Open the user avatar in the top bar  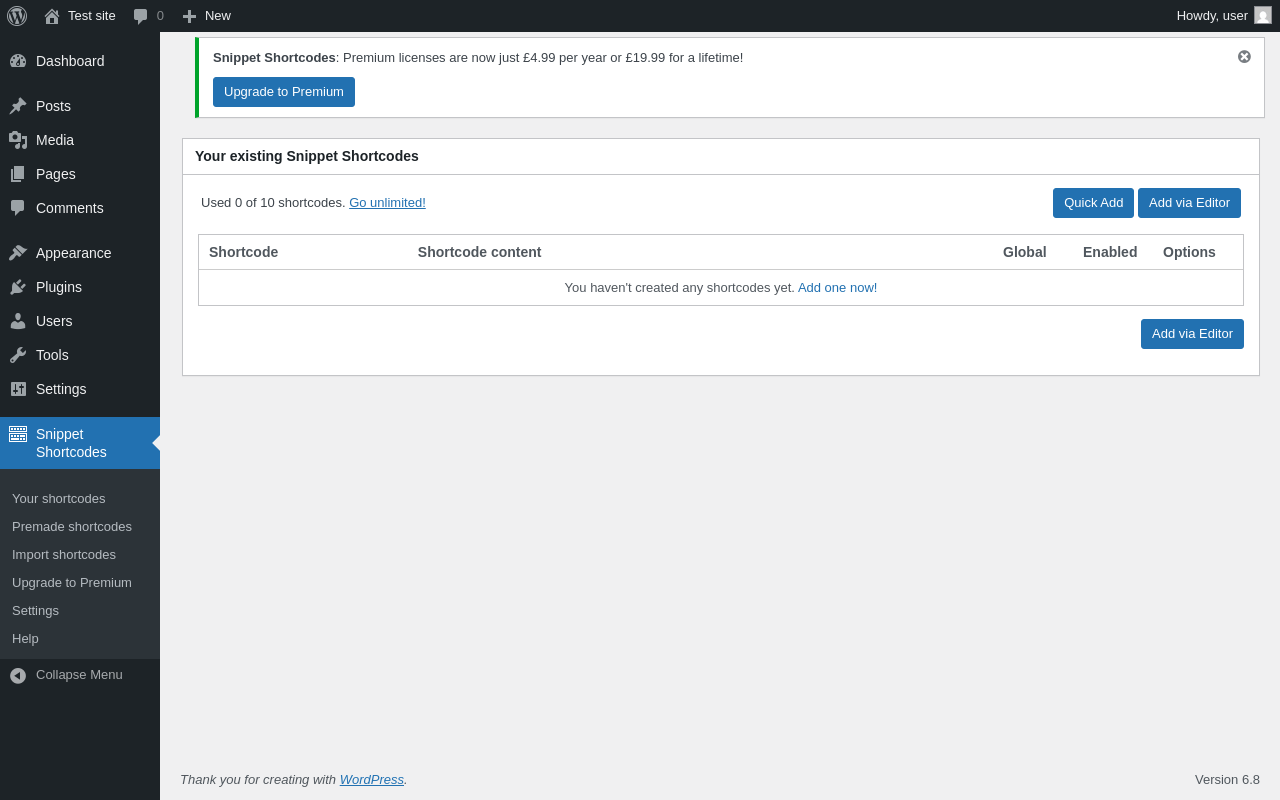pos(1263,15)
